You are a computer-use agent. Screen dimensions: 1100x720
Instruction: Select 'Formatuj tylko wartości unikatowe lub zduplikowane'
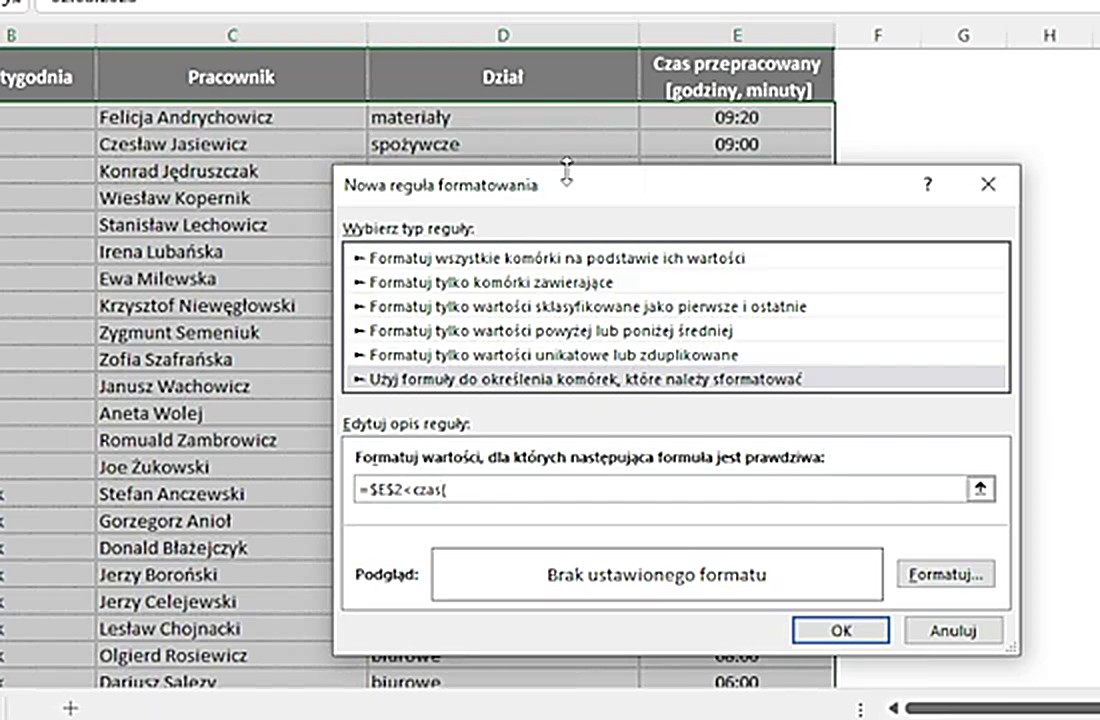pyautogui.click(x=552, y=354)
